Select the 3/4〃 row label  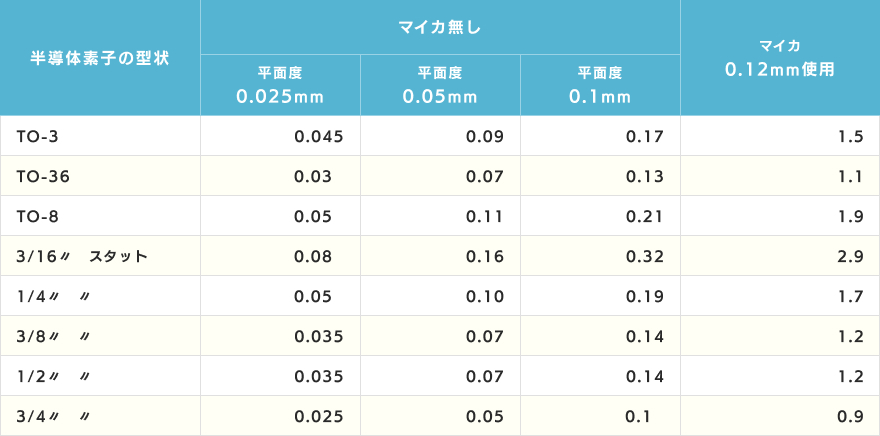53,416
